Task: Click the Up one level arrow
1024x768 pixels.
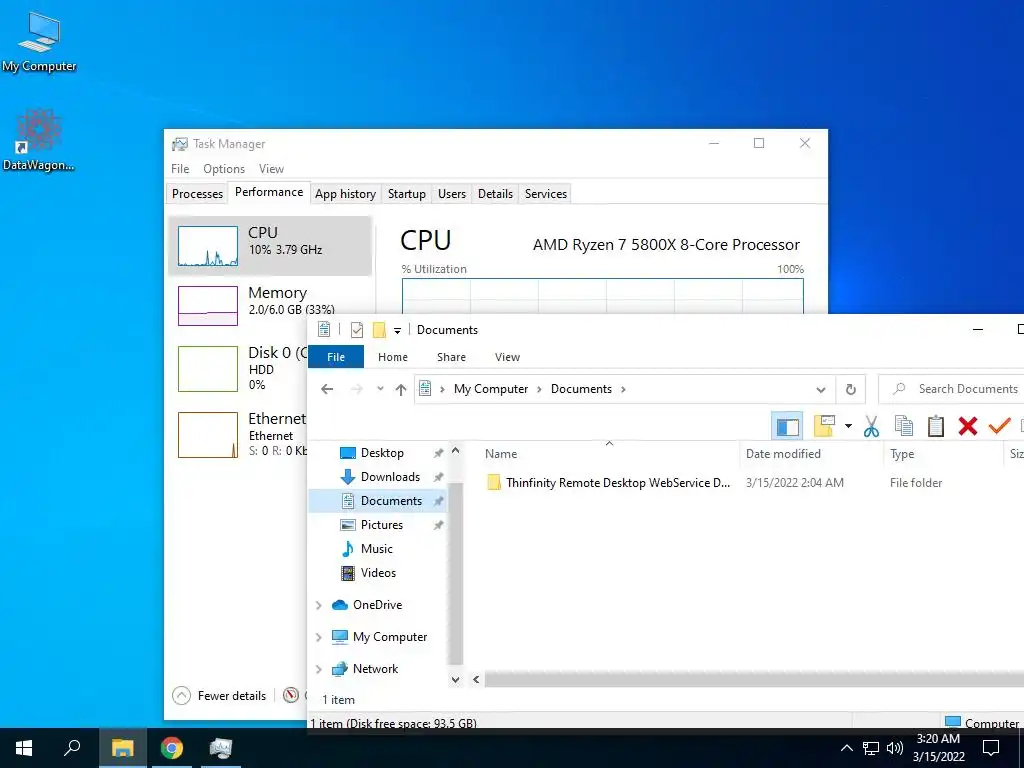Action: [401, 389]
